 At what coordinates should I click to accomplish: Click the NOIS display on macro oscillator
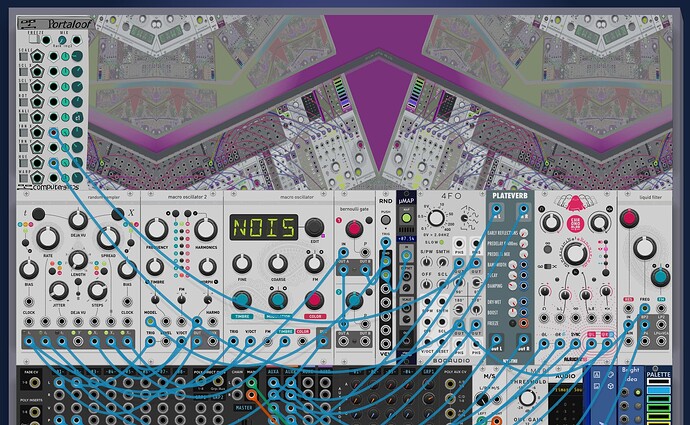click(x=264, y=227)
